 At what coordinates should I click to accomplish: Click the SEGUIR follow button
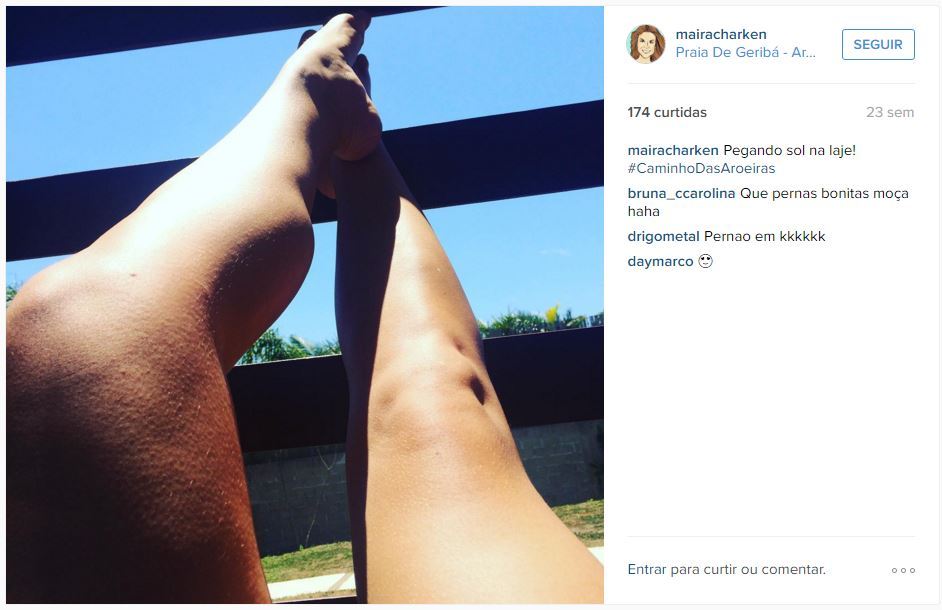click(x=878, y=44)
